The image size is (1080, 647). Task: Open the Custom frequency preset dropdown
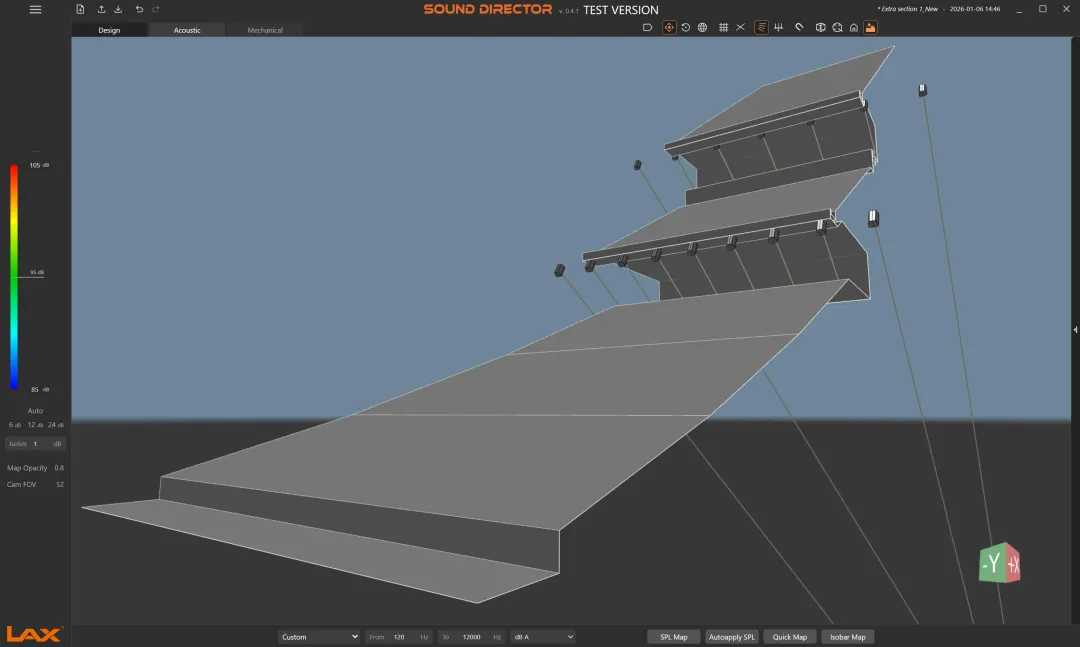tap(319, 637)
